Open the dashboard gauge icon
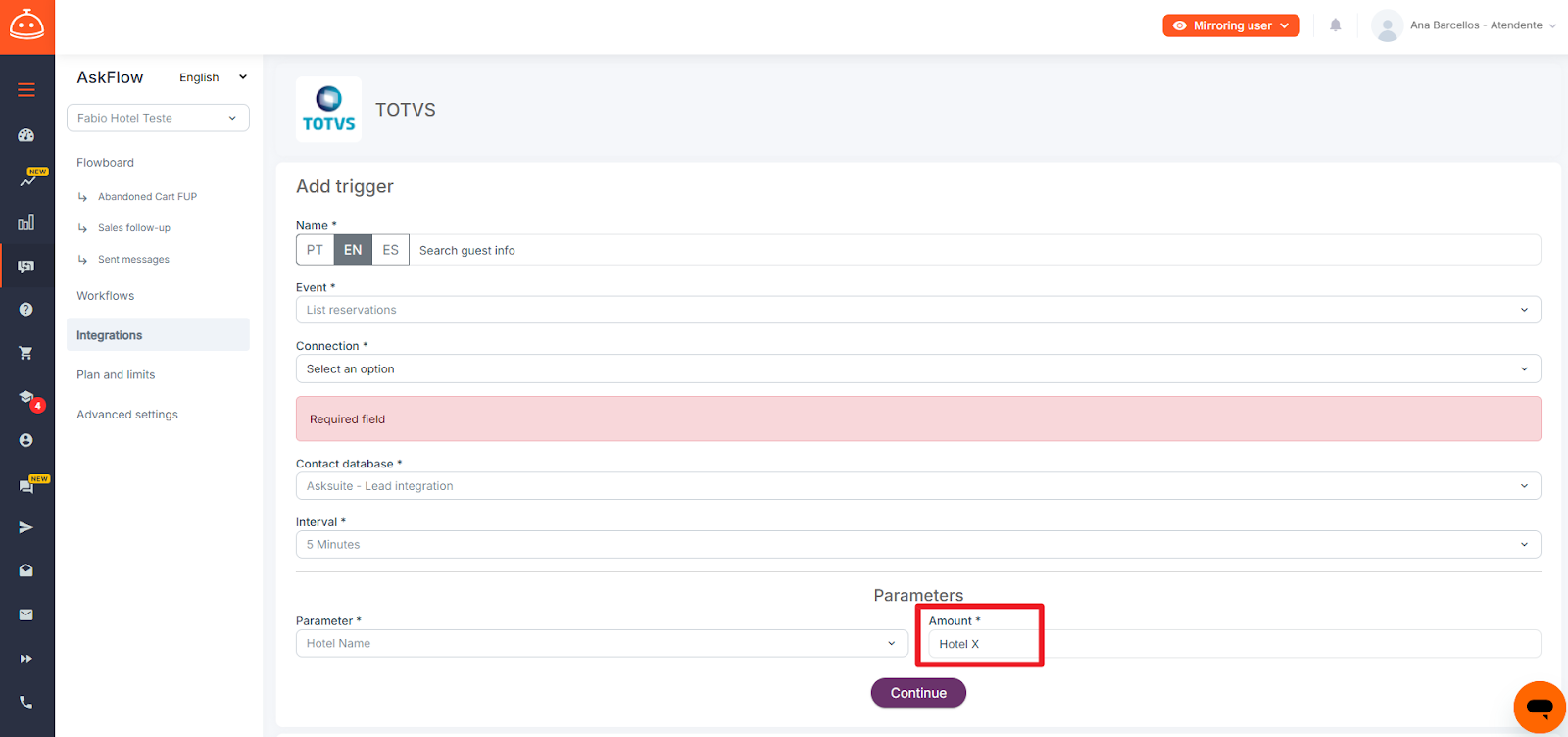This screenshot has width=1568, height=737. click(26, 135)
